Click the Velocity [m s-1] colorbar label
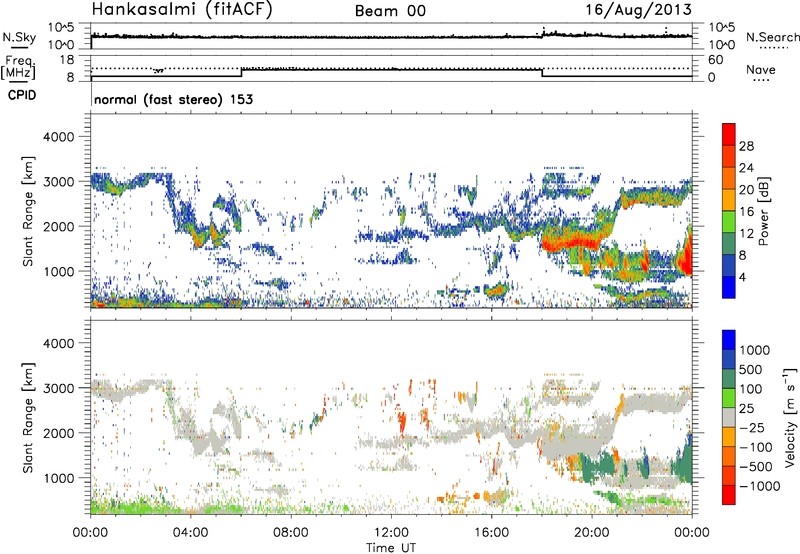 coord(790,416)
